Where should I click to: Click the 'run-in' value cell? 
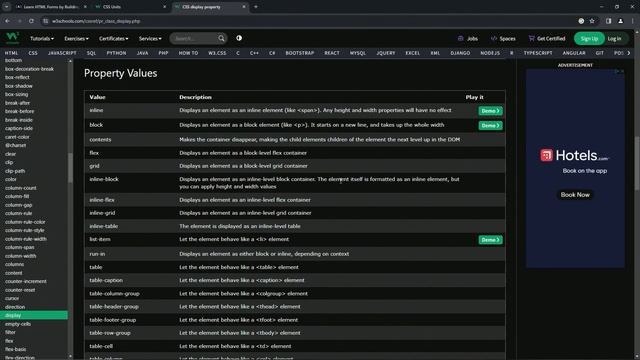97,254
